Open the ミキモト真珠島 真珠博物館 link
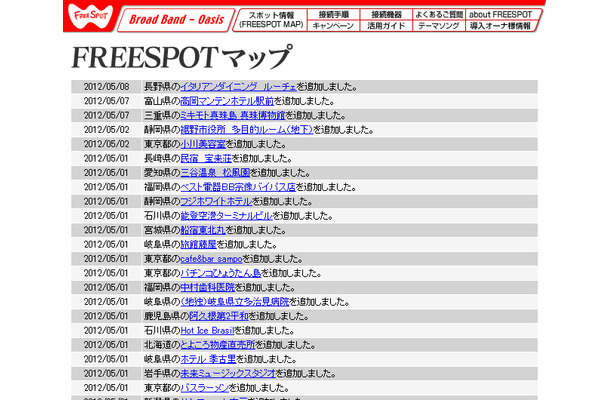This screenshot has height=400, width=610. [233, 115]
